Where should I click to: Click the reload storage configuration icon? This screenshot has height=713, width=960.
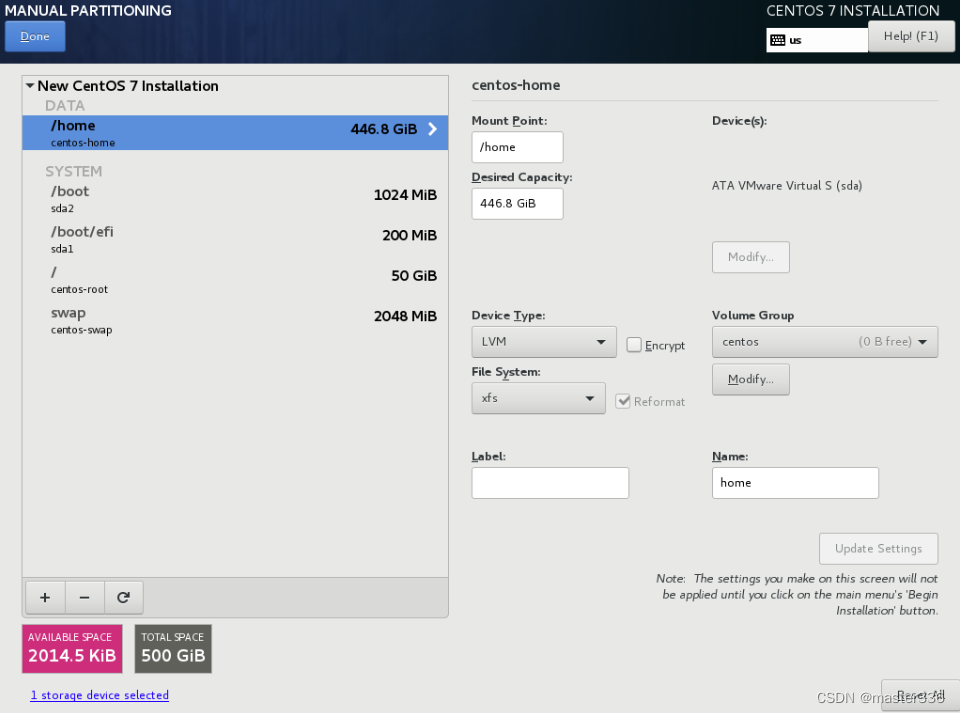pos(124,597)
